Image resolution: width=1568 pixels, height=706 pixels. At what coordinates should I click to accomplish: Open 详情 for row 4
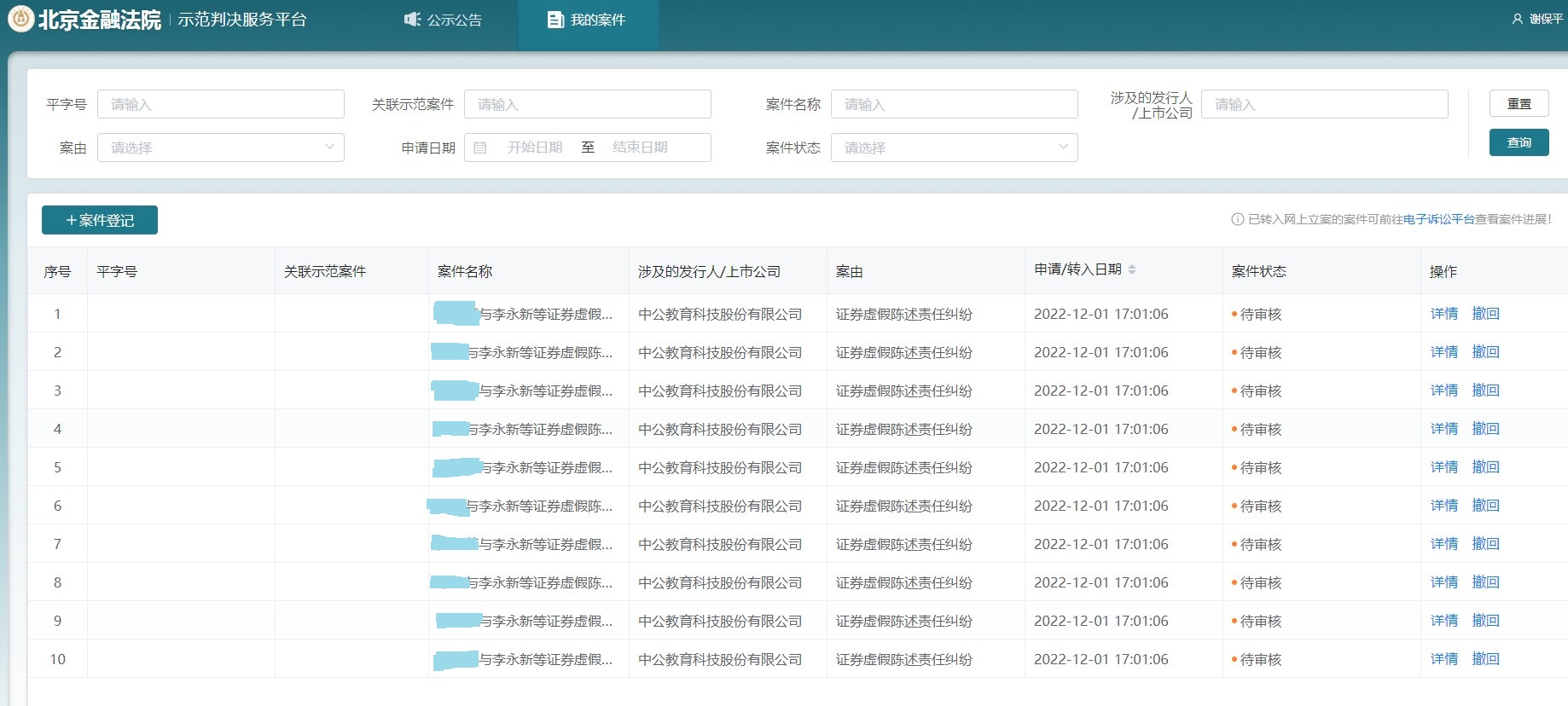pos(1444,429)
